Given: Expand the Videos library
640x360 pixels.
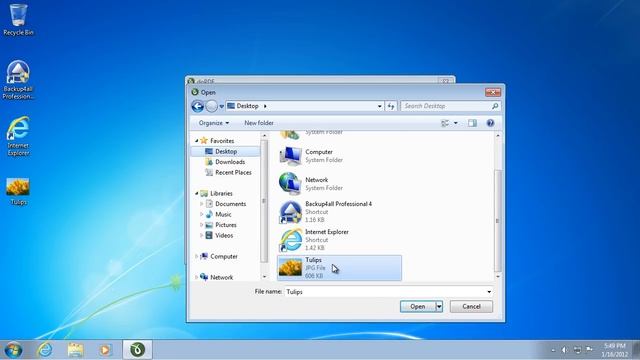Looking at the screenshot, I should pyautogui.click(x=201, y=236).
